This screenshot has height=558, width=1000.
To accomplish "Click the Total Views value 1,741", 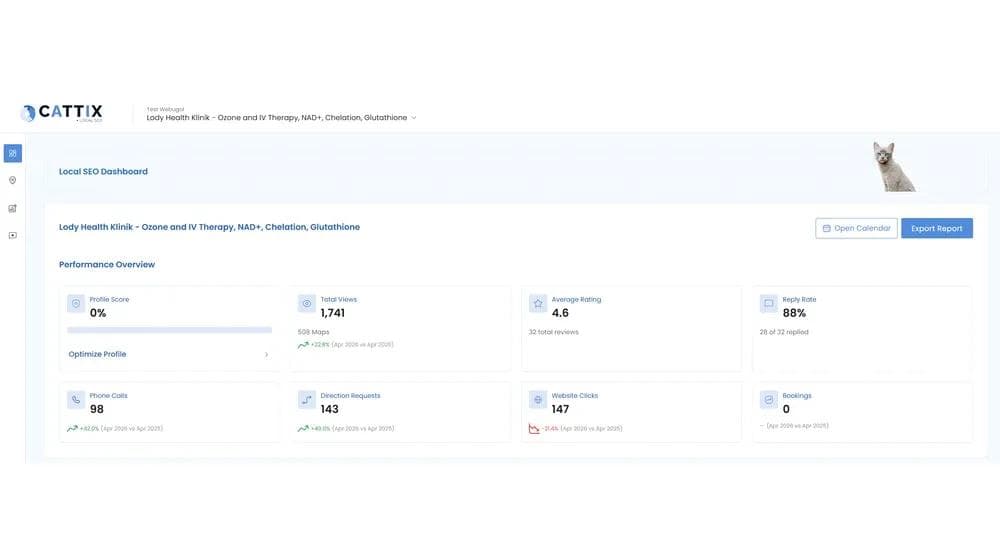I will coord(332,313).
